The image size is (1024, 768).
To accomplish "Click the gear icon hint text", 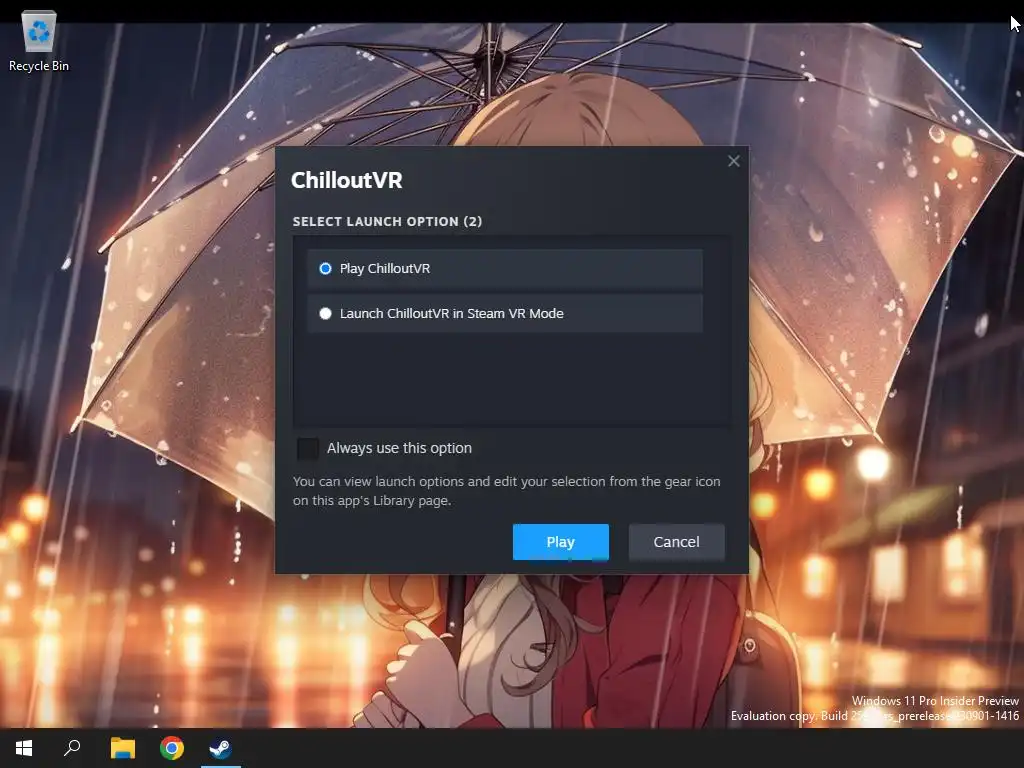I will (x=506, y=491).
